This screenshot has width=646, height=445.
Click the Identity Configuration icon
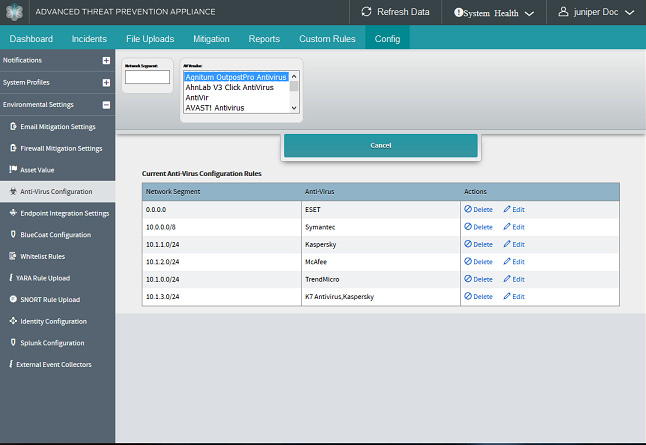pos(13,321)
